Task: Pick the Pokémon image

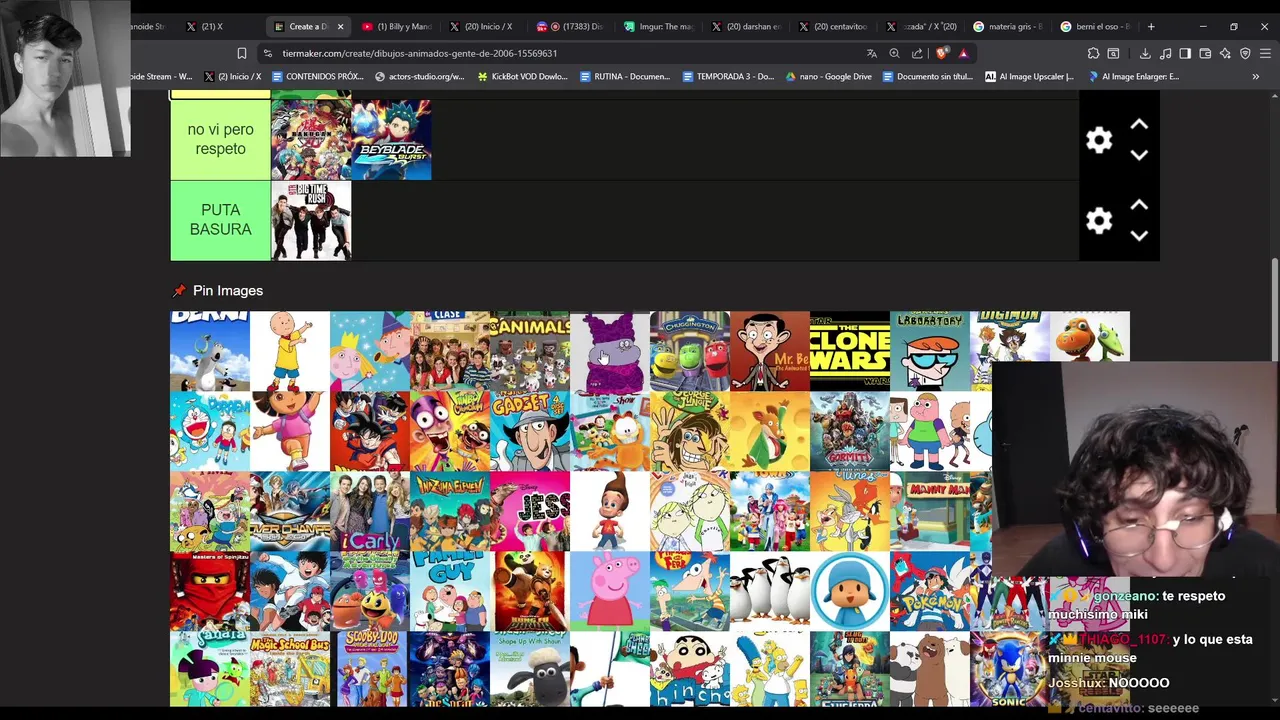Action: pos(930,591)
